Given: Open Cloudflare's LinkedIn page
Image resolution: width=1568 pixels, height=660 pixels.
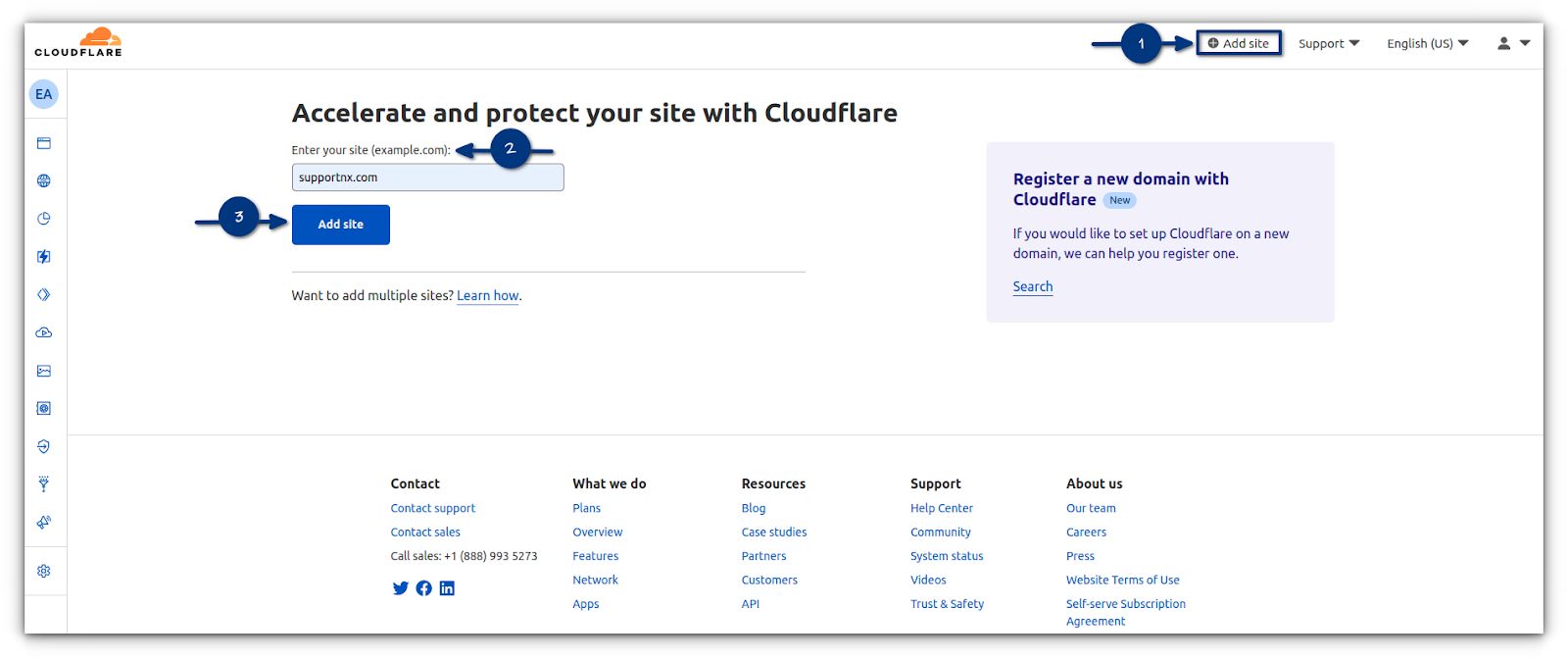Looking at the screenshot, I should click(447, 588).
